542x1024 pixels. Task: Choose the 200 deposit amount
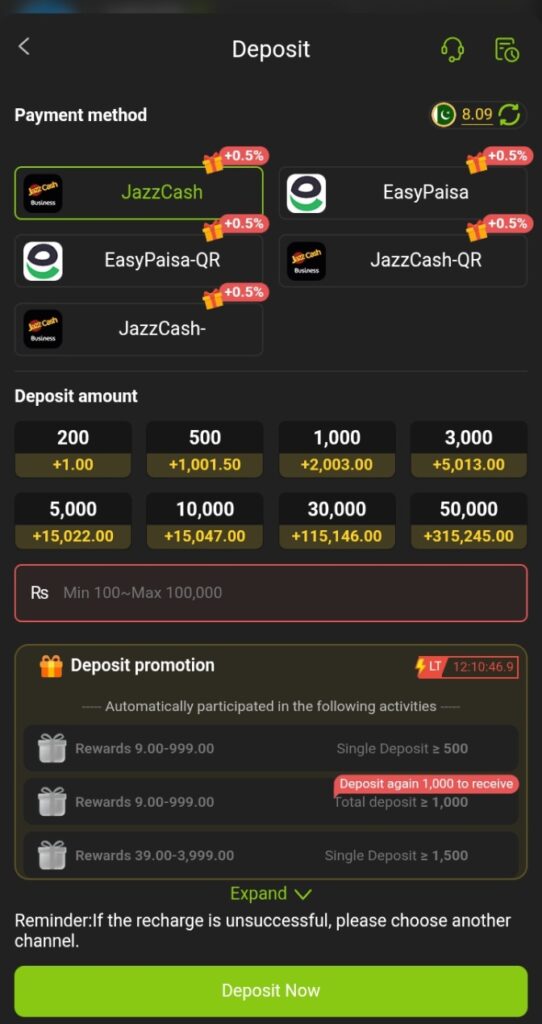coord(73,450)
